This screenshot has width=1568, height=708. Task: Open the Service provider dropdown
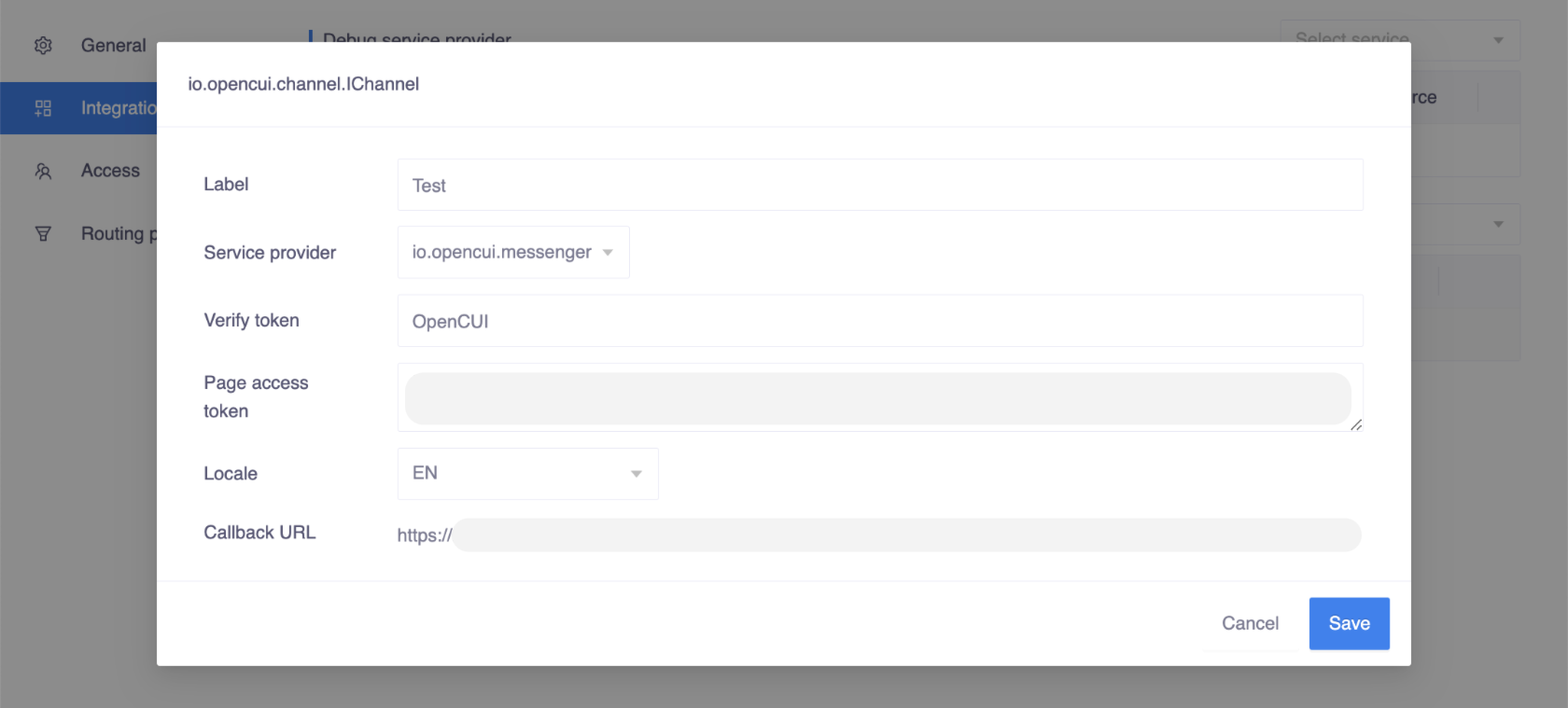pos(512,252)
